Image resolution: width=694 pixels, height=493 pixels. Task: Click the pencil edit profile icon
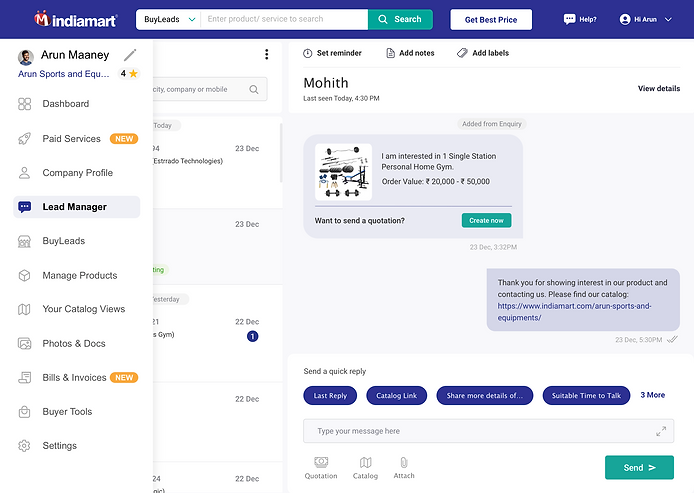click(x=130, y=55)
